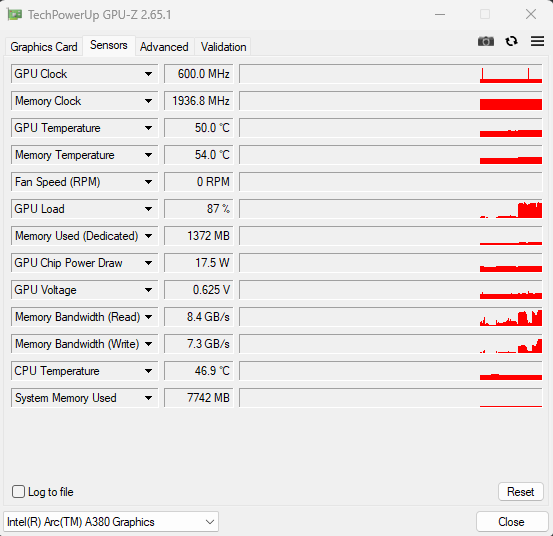The height and width of the screenshot is (536, 553).
Task: Click the GPU Clock history graph
Action: click(391, 74)
